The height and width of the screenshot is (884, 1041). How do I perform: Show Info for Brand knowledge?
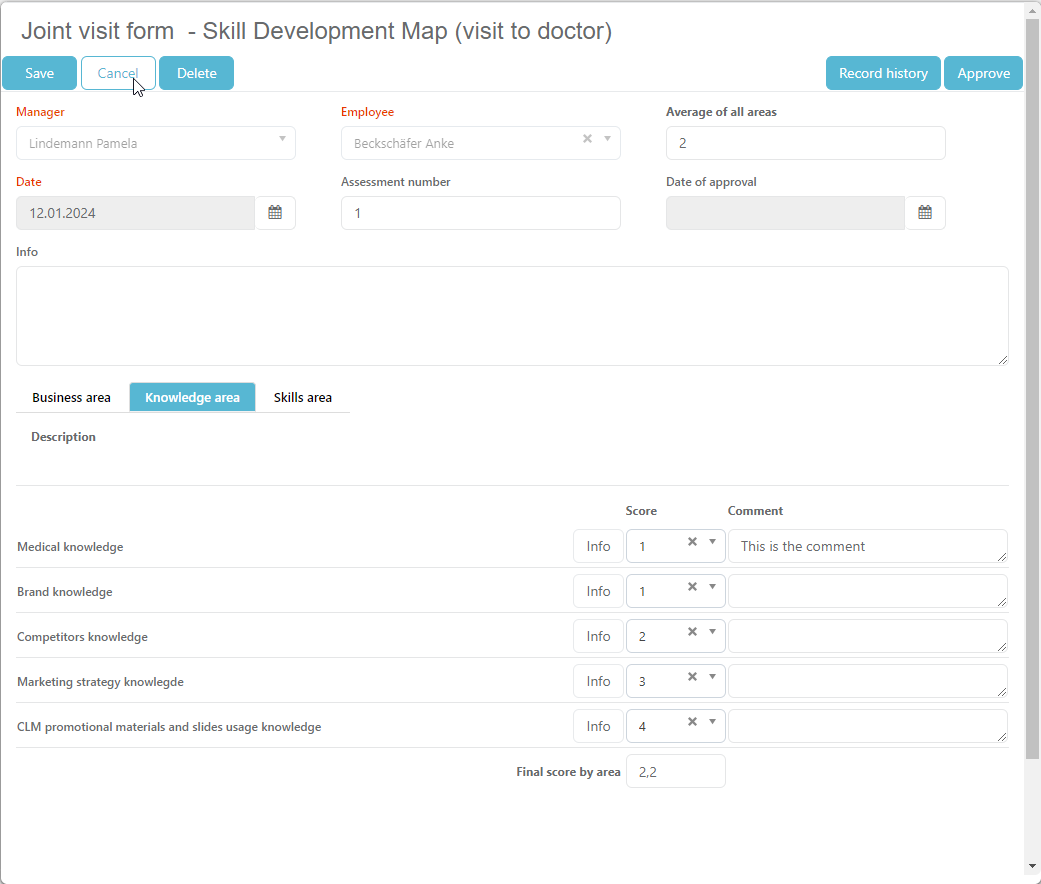click(x=598, y=591)
